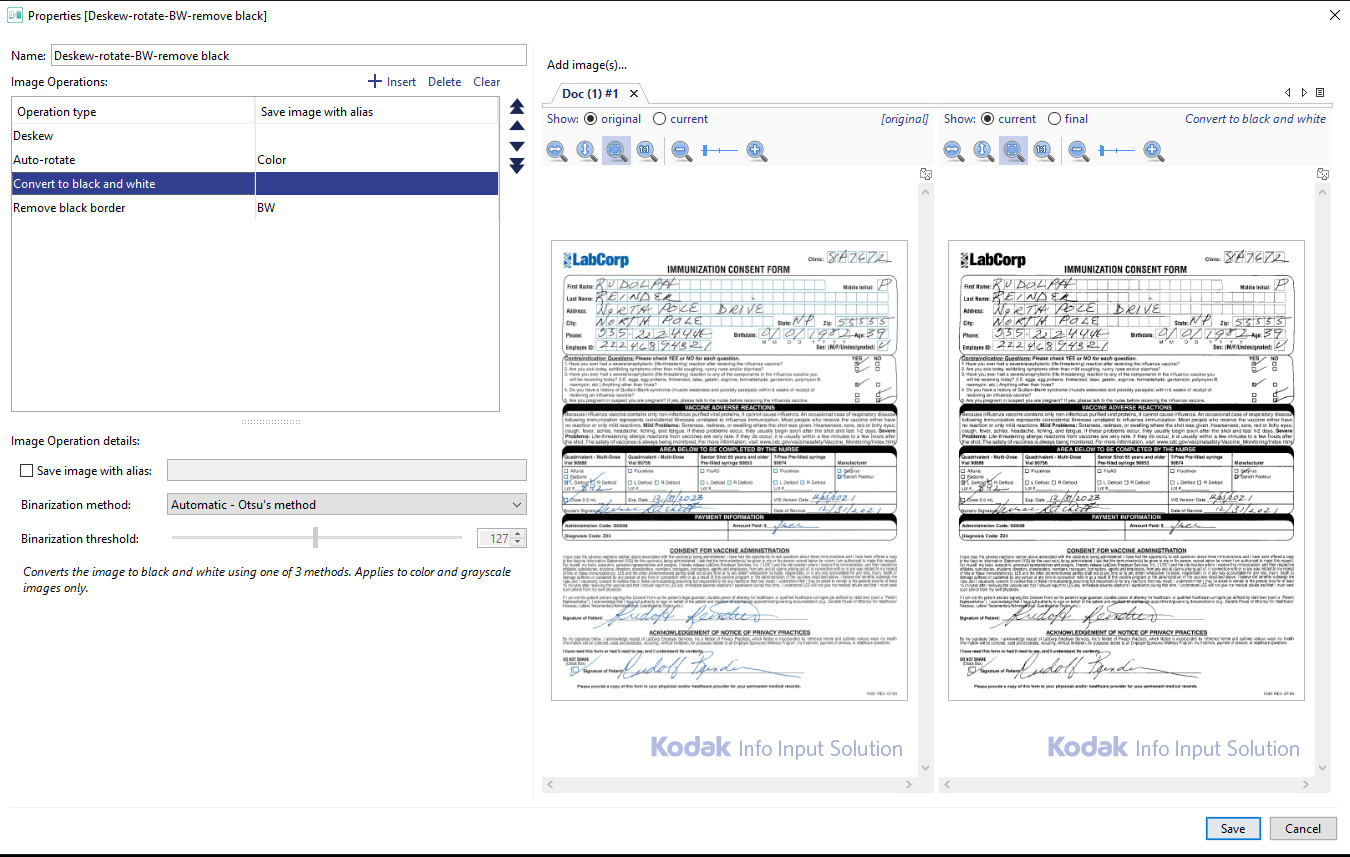Click the fit-to-page icon on right preview
This screenshot has width=1350, height=857.
pos(1013,150)
